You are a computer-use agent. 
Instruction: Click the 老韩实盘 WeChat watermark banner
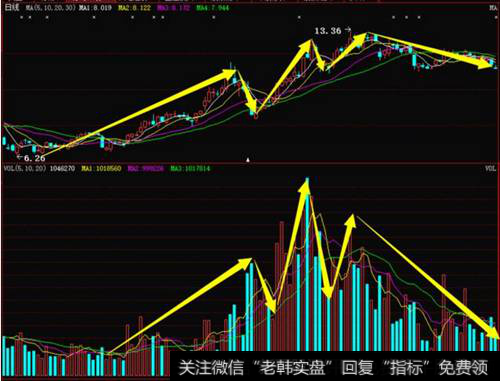[x=334, y=367]
